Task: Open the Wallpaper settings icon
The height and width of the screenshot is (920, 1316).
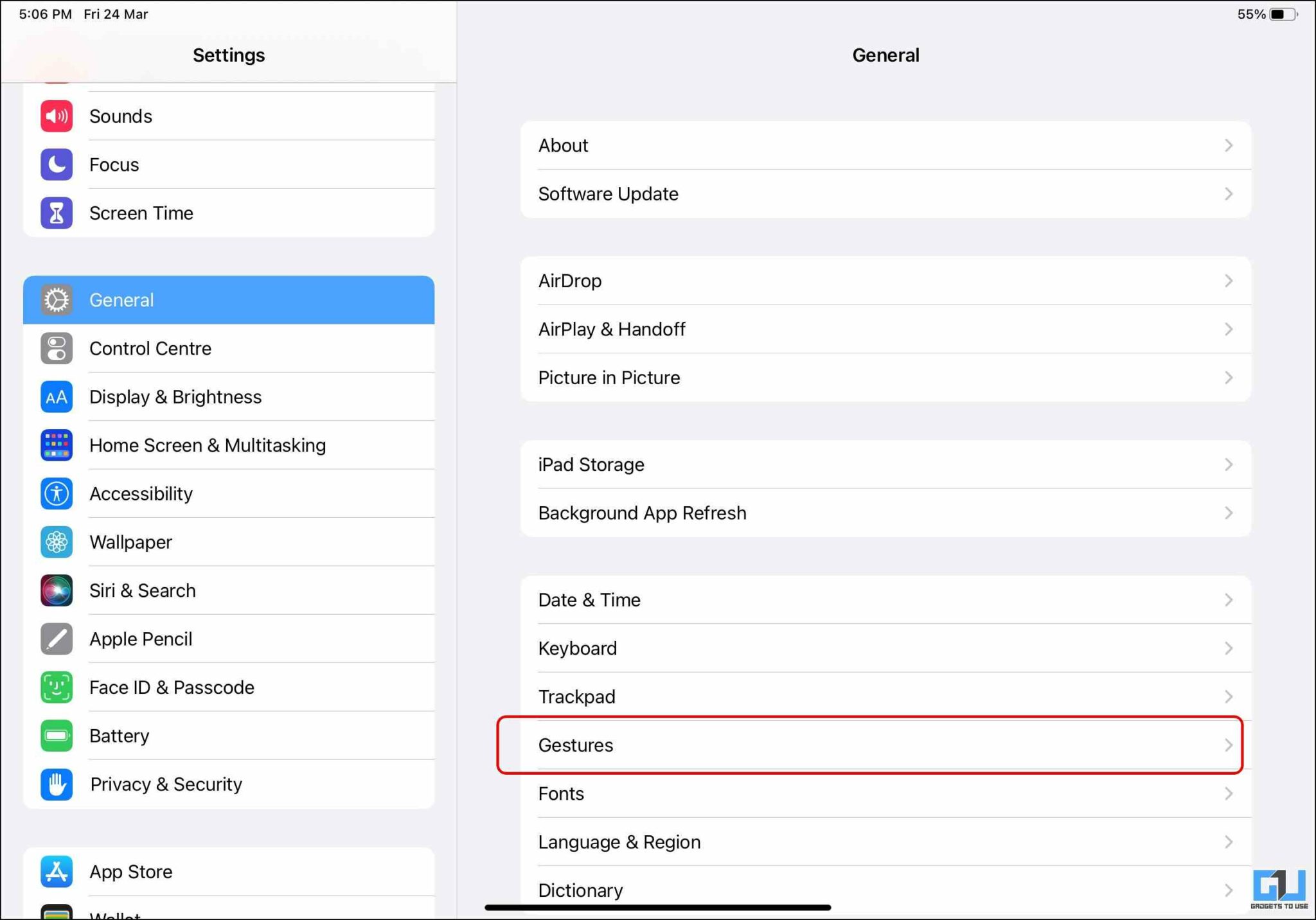Action: (56, 542)
